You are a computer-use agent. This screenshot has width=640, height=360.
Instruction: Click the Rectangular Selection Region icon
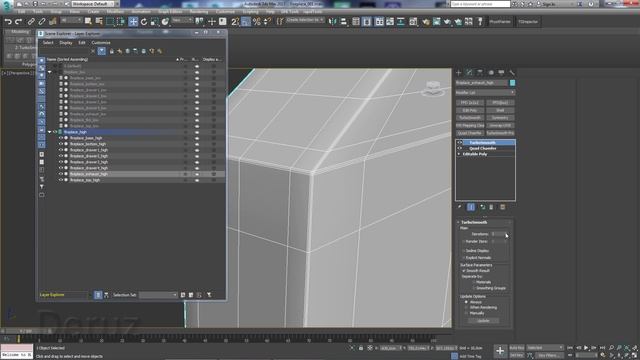(x=110, y=22)
